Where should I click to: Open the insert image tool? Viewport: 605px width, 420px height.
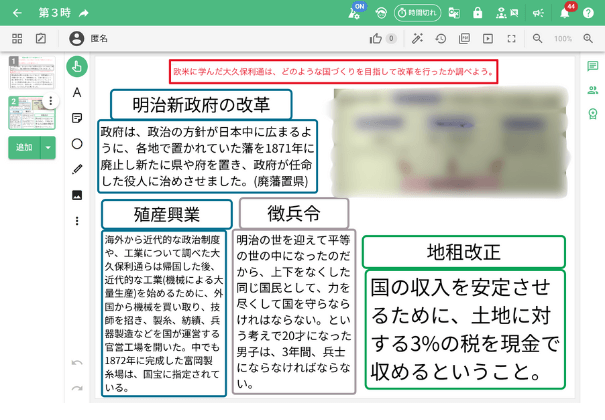click(x=77, y=195)
